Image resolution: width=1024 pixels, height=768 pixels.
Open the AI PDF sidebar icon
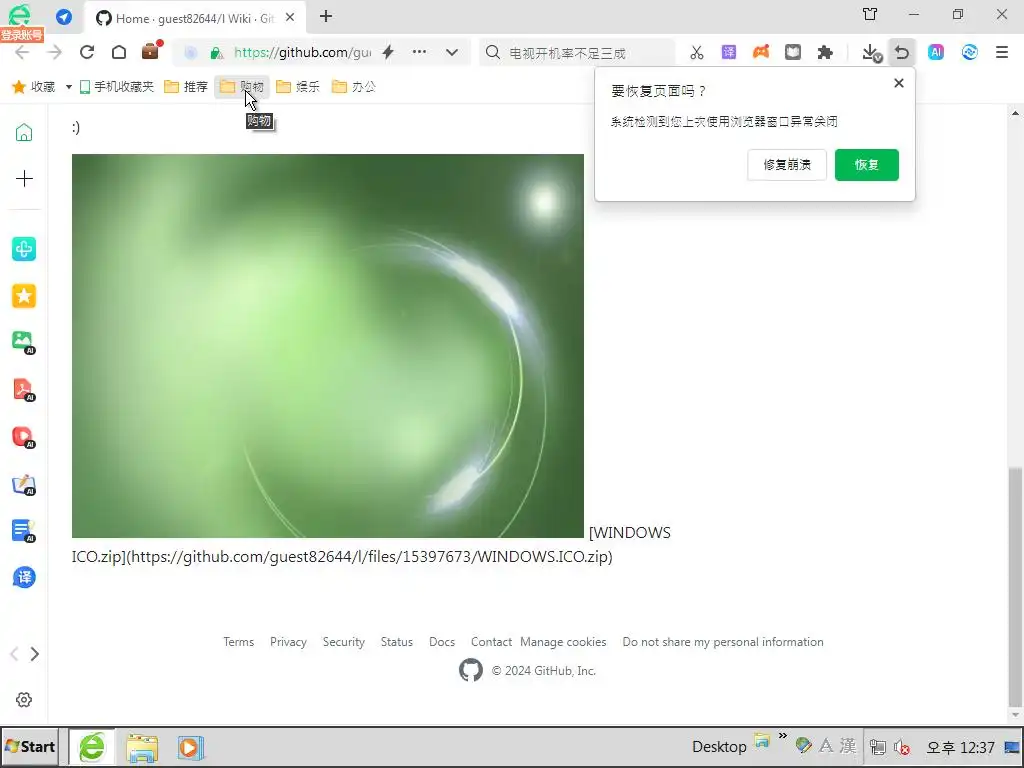(24, 390)
